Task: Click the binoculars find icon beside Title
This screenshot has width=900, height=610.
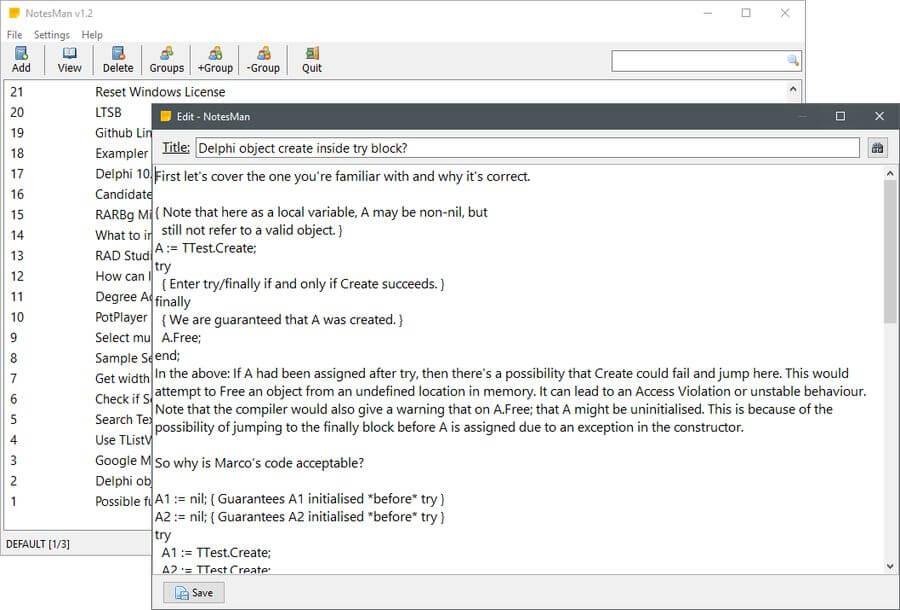Action: point(877,148)
